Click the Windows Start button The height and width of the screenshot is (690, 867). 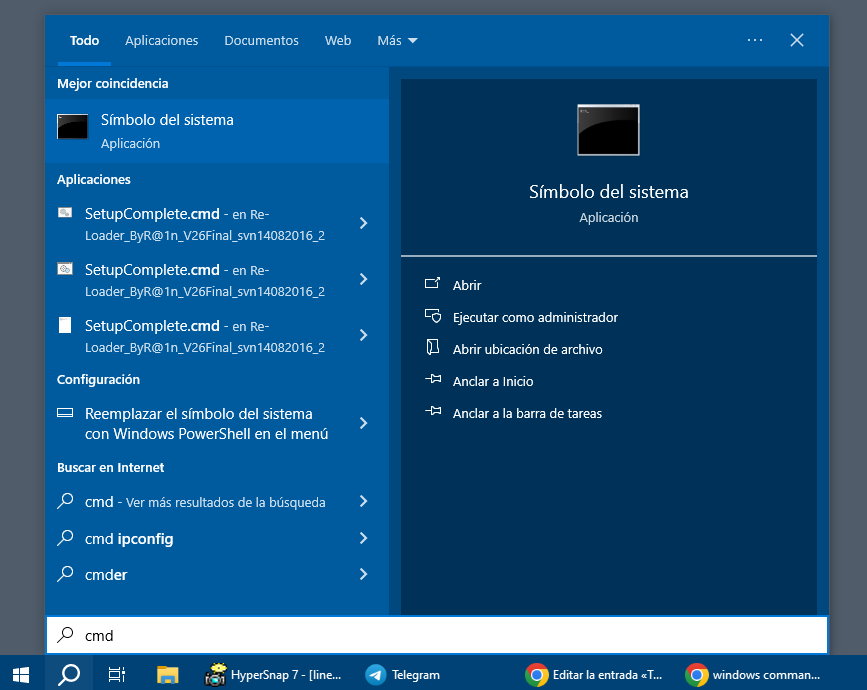pyautogui.click(x=21, y=674)
